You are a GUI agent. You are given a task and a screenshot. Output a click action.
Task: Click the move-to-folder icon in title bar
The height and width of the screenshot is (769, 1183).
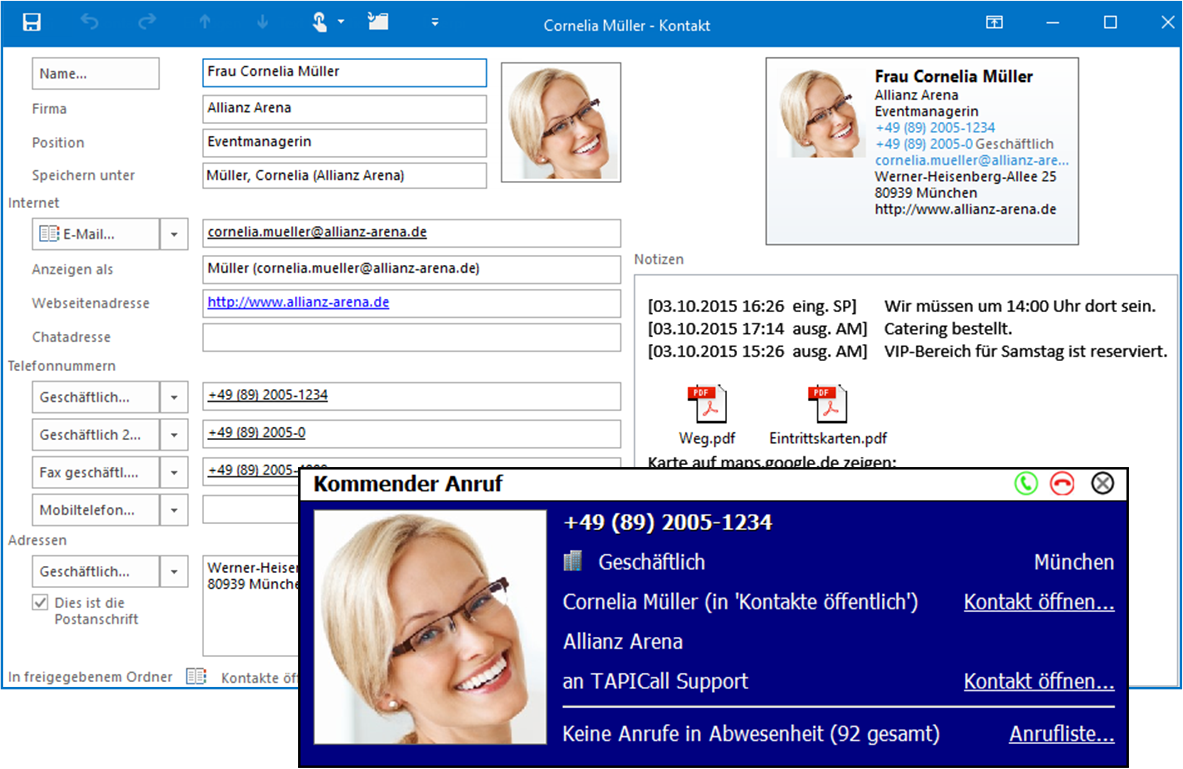click(x=378, y=21)
